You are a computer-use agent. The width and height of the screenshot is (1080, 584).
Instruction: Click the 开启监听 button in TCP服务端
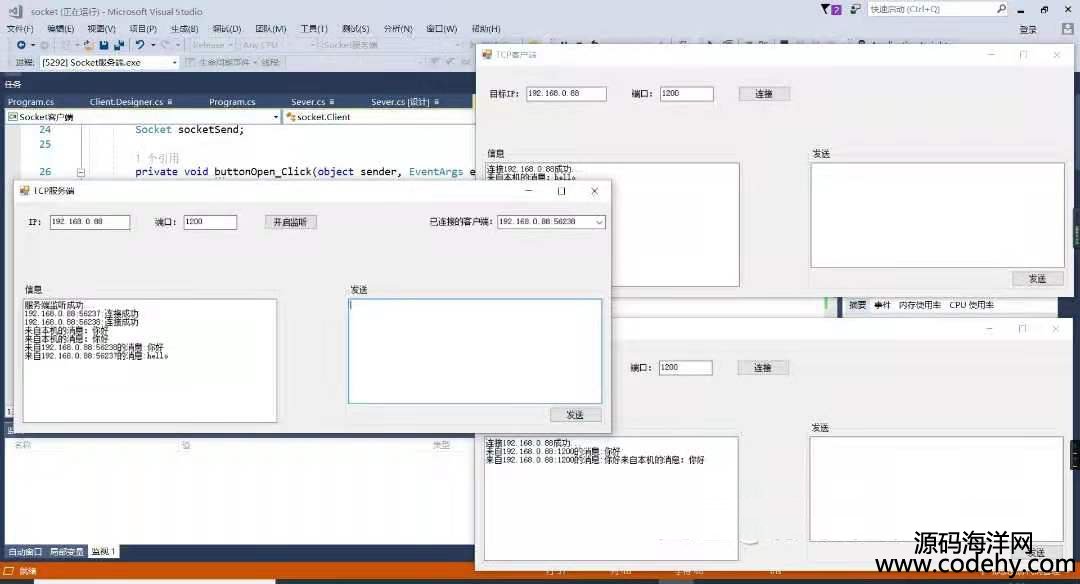(x=290, y=222)
